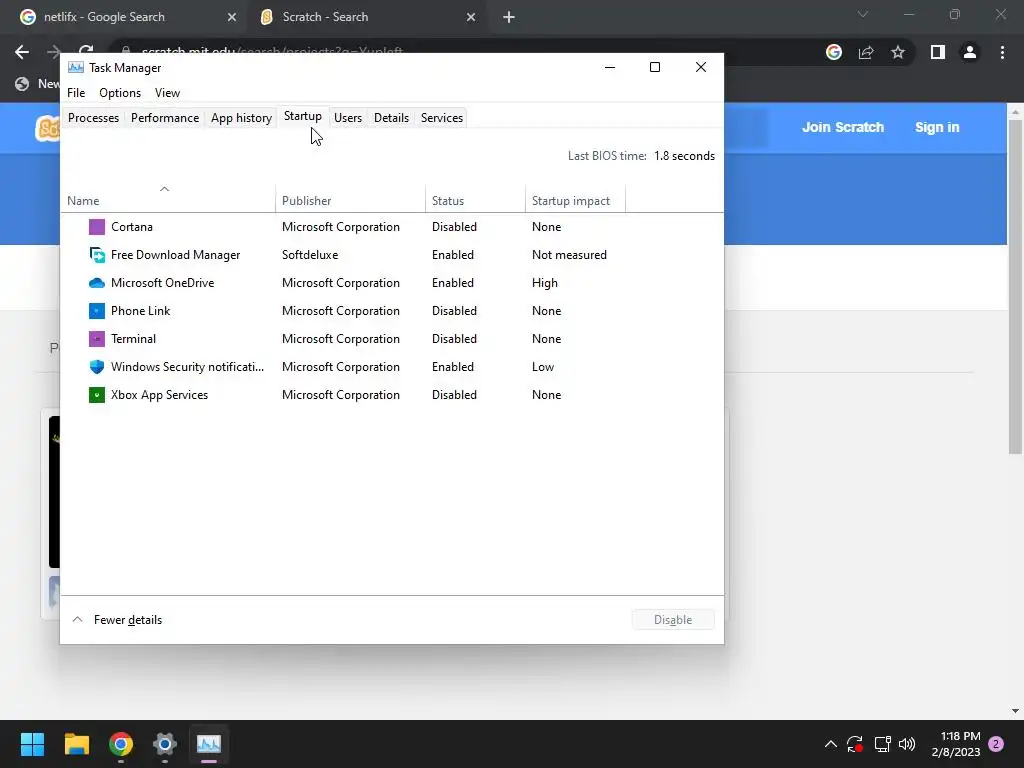Click the Task Manager title bar icon

[x=76, y=67]
